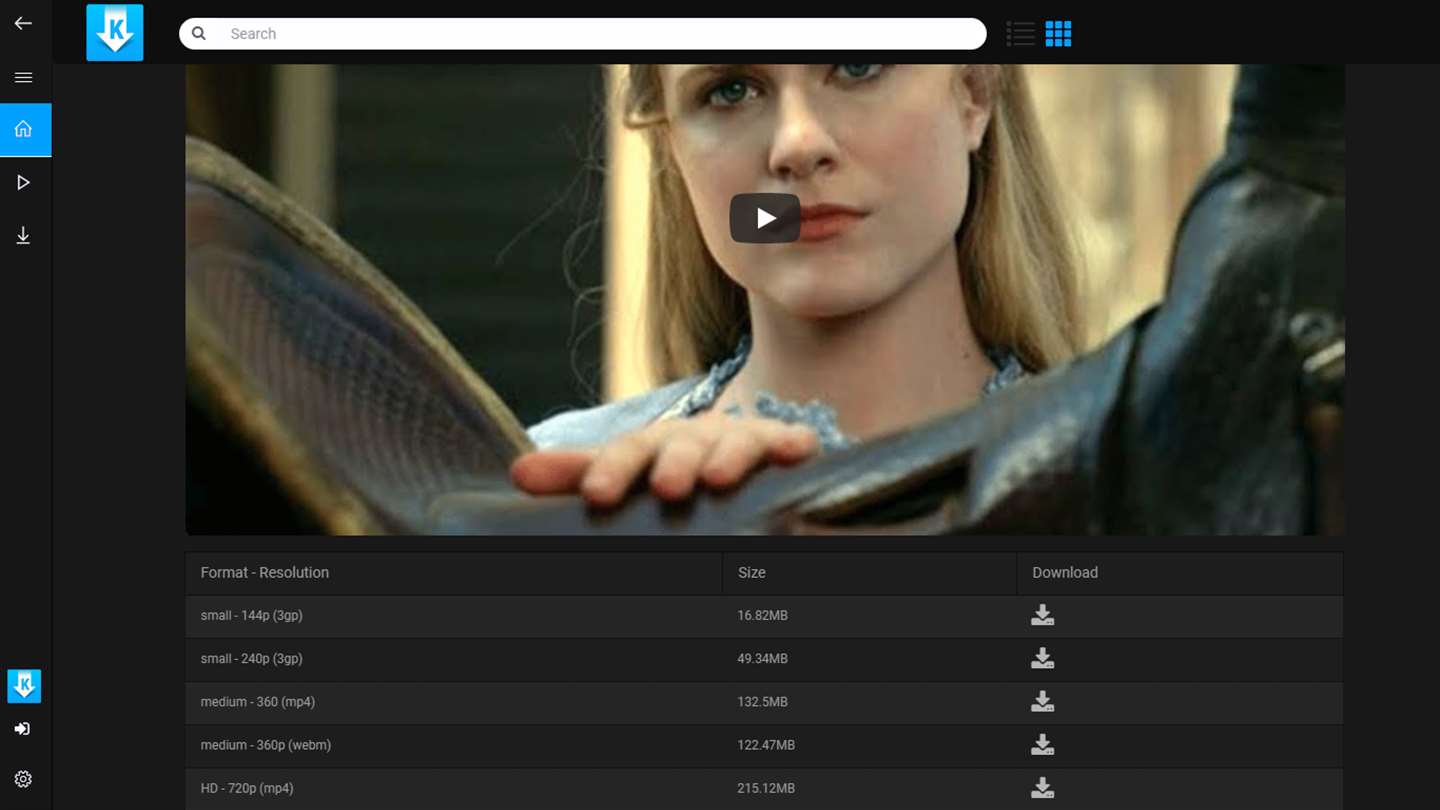The image size is (1440, 810).
Task: Open the player section via play icon
Action: (23, 183)
